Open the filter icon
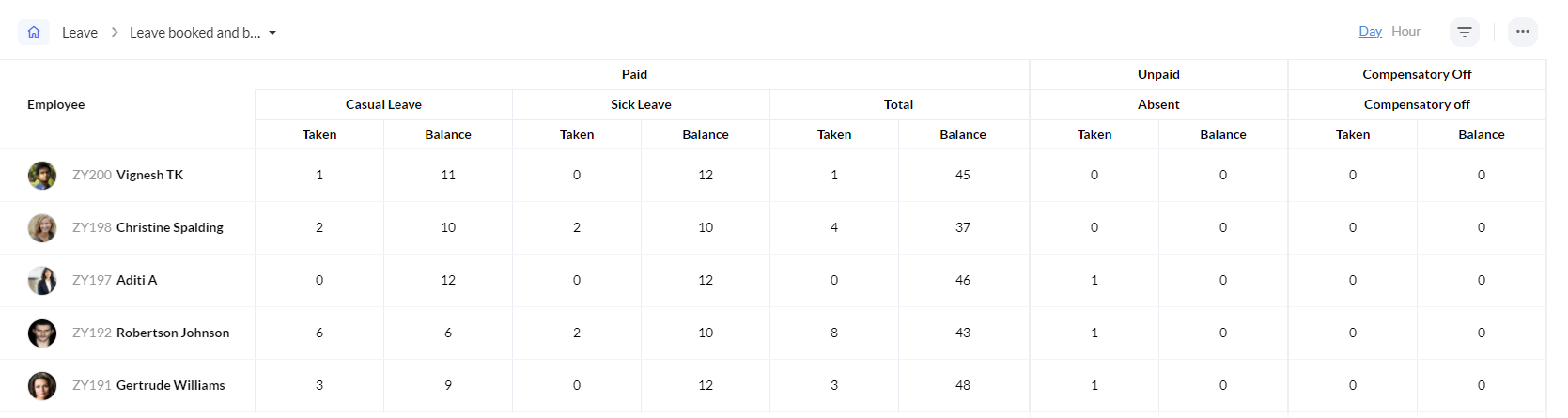Screen dimensions: 1568x418 click(x=1464, y=32)
